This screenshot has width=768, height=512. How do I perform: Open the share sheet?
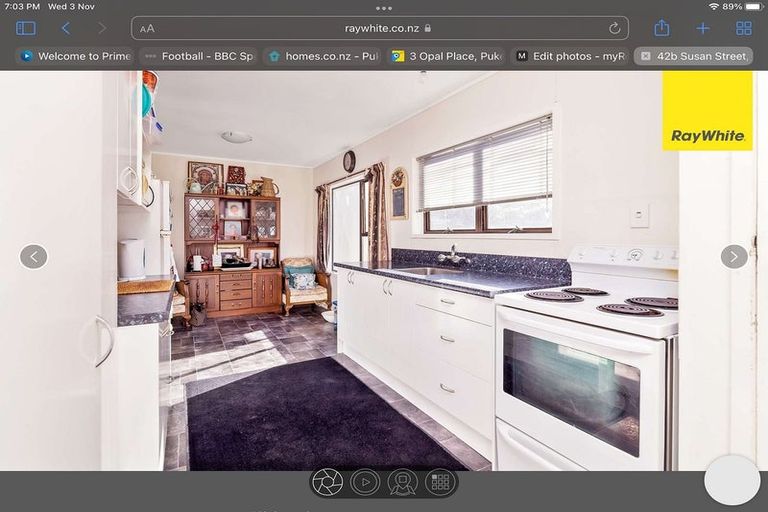(x=661, y=28)
